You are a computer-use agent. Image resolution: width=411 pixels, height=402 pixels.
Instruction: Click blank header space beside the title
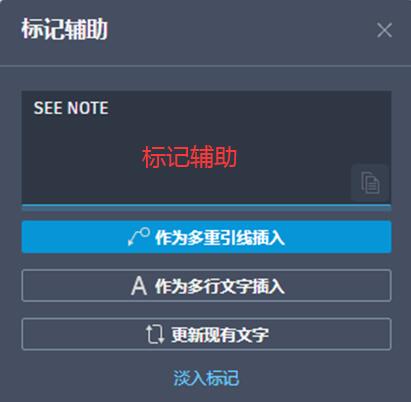[240, 30]
